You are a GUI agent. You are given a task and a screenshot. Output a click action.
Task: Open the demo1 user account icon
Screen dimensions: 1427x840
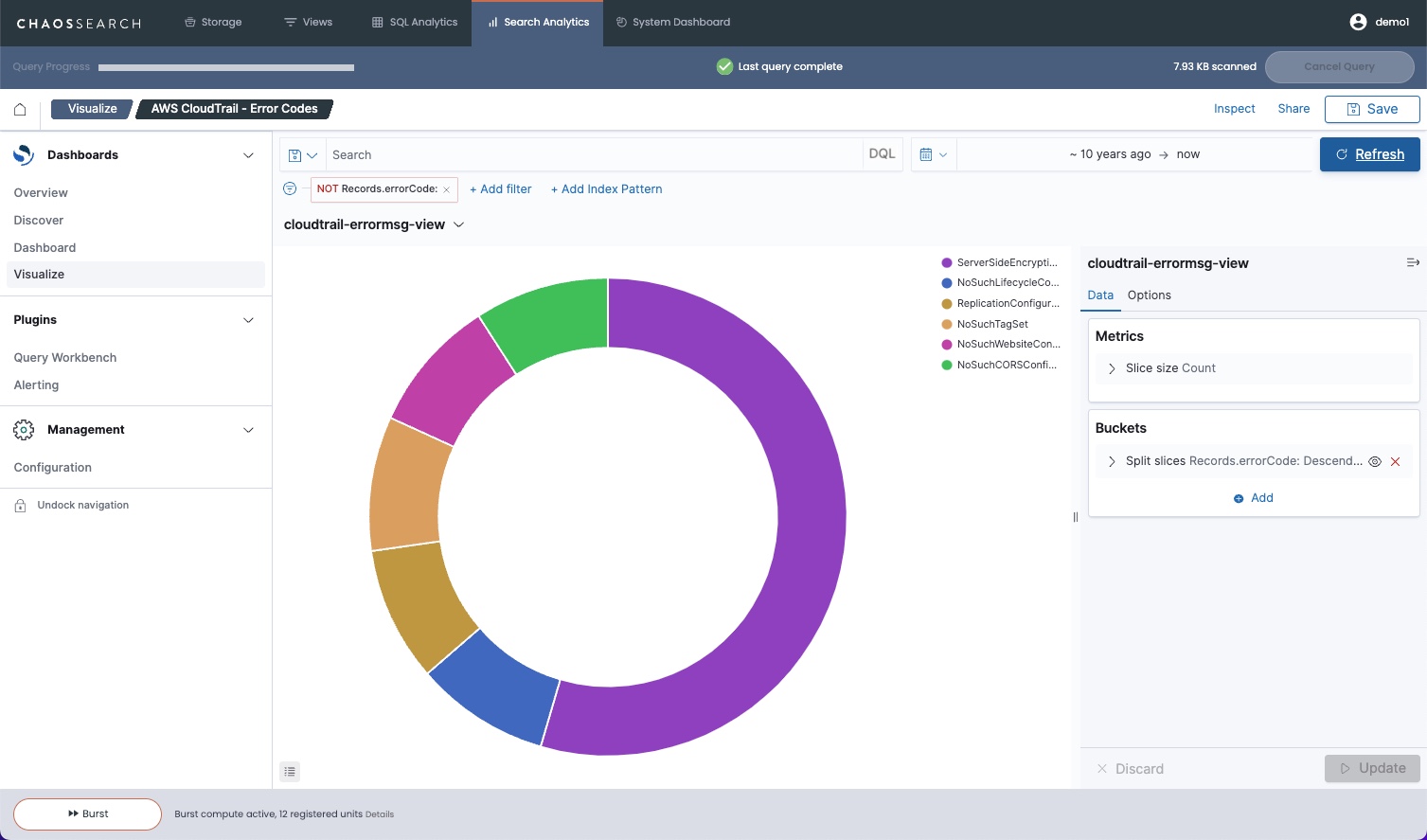(1358, 22)
